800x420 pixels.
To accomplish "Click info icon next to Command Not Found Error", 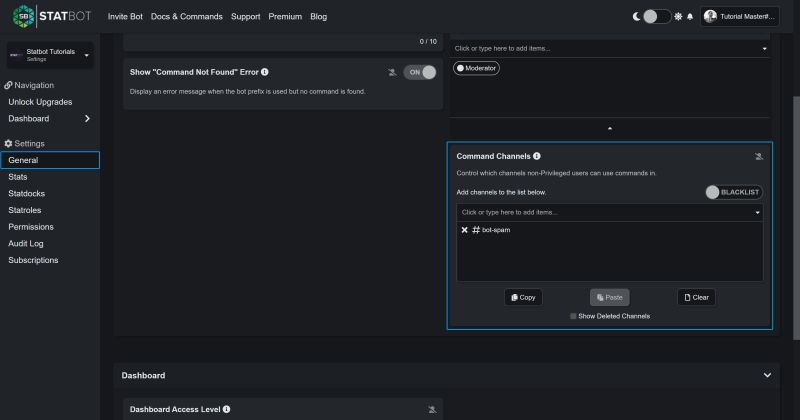I will coord(265,72).
